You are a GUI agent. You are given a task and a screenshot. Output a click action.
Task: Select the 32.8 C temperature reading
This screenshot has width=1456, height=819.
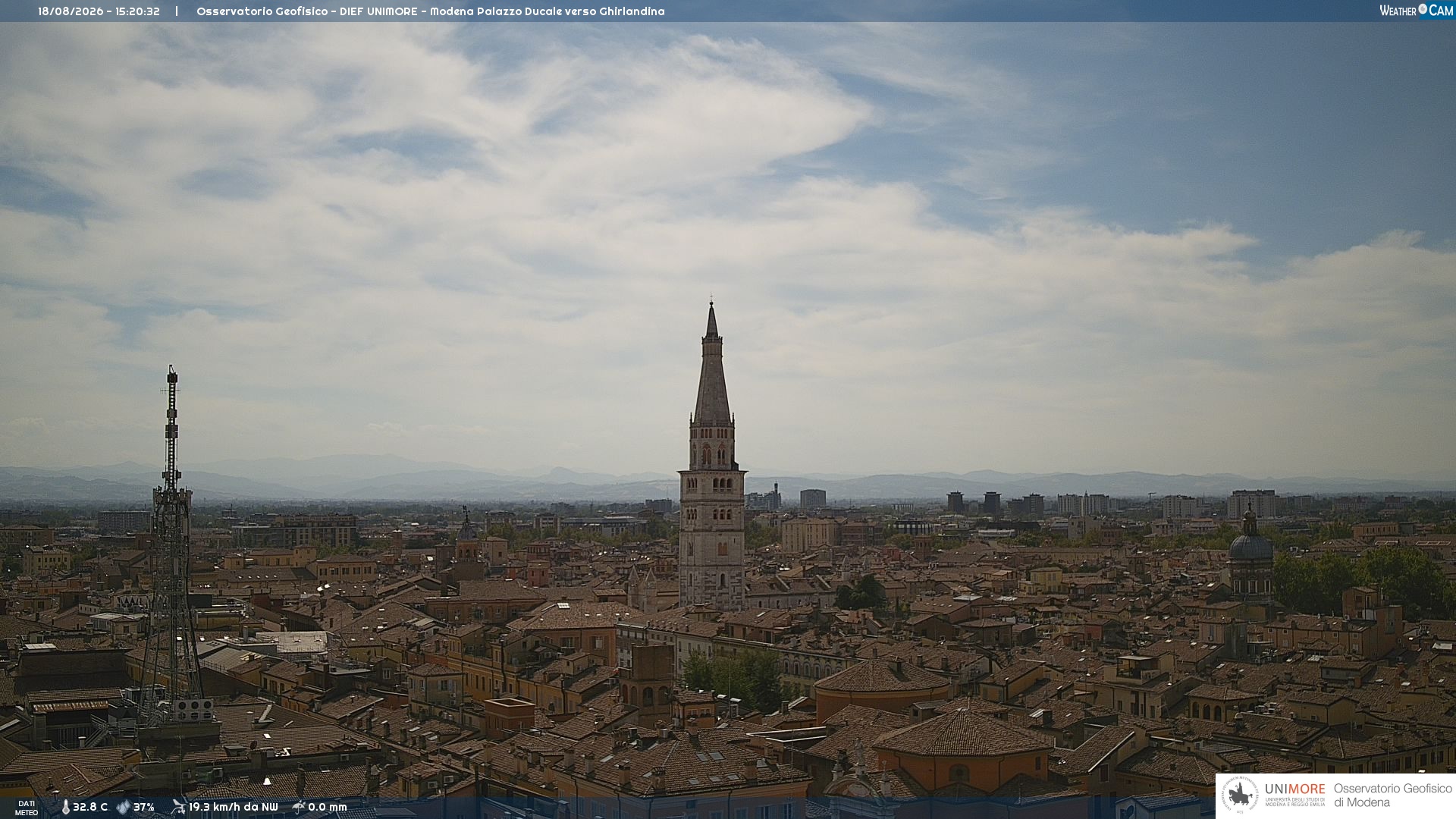(x=90, y=807)
